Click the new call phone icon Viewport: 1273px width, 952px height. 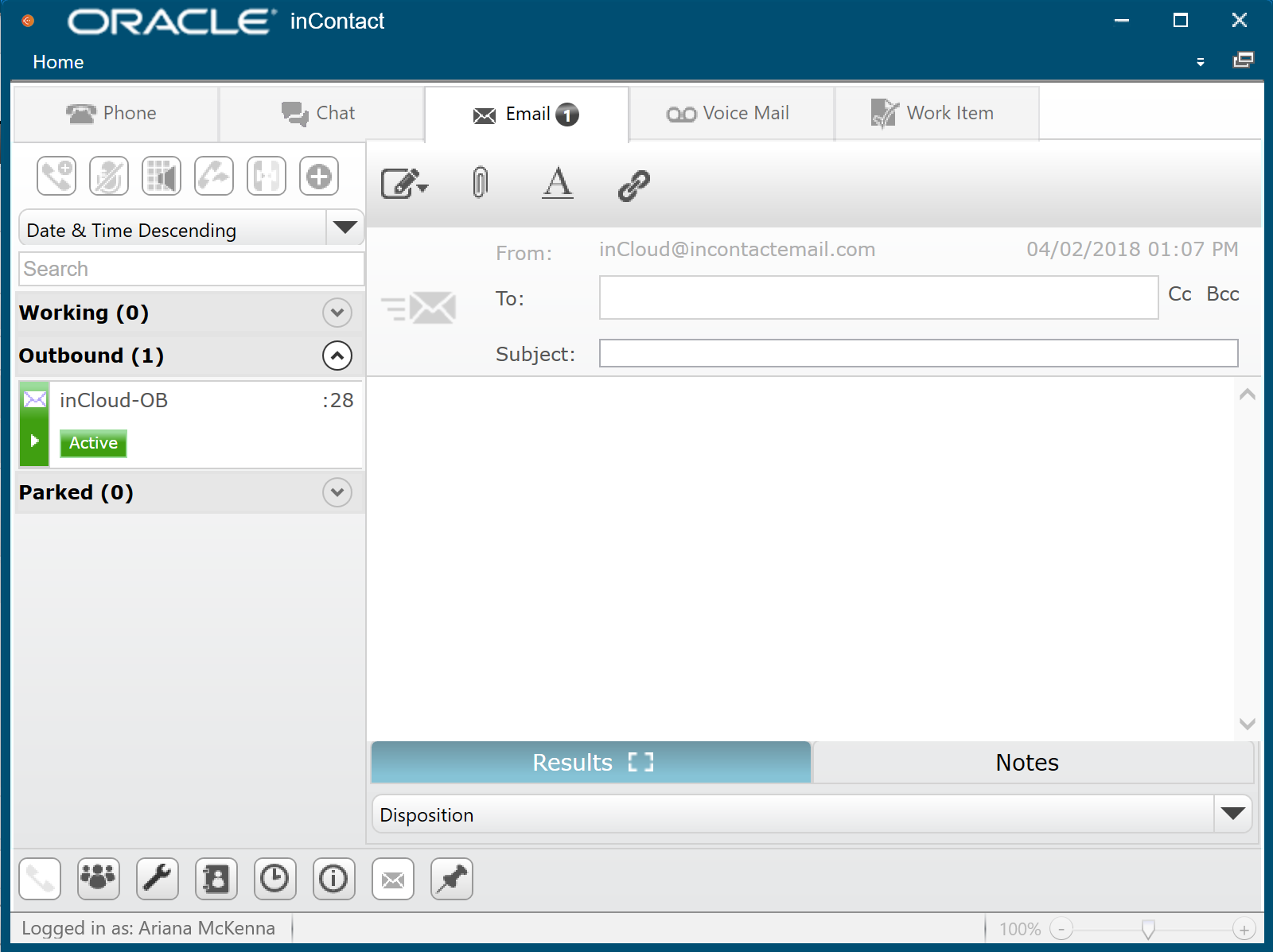pyautogui.click(x=56, y=176)
